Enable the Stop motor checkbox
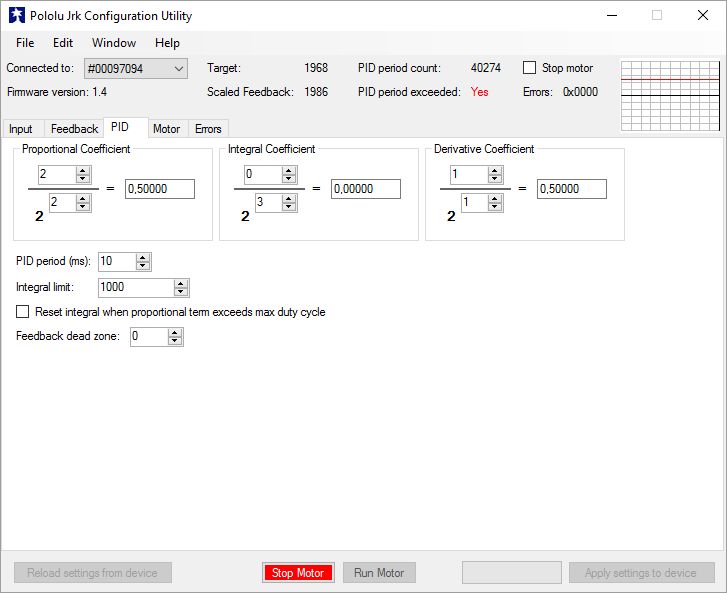 coord(529,68)
